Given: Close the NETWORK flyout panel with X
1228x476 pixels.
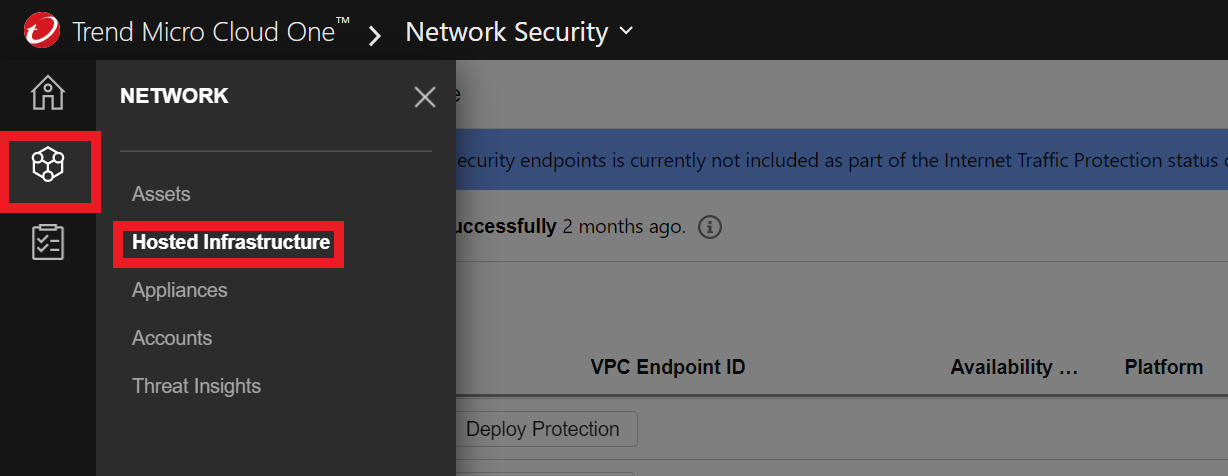Looking at the screenshot, I should [425, 96].
